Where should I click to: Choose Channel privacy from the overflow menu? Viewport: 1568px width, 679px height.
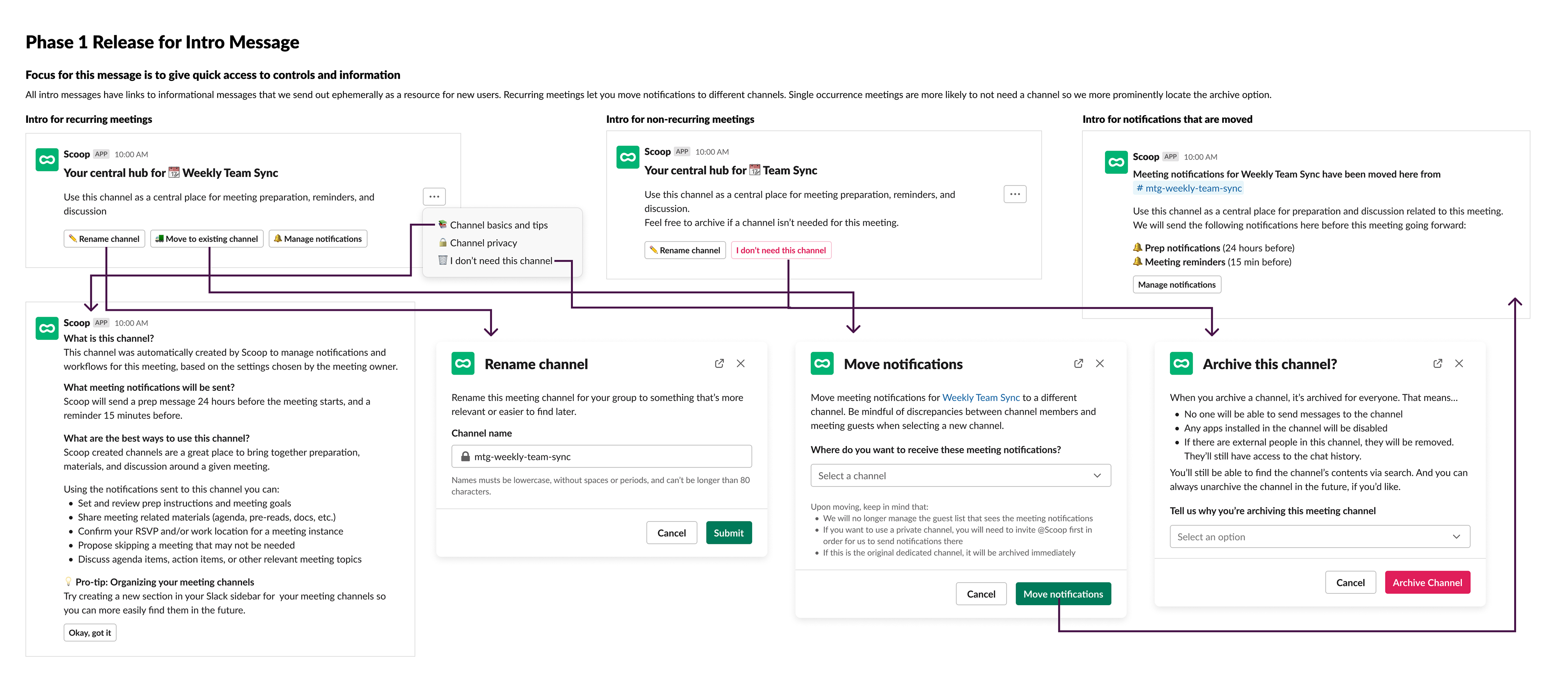point(483,243)
